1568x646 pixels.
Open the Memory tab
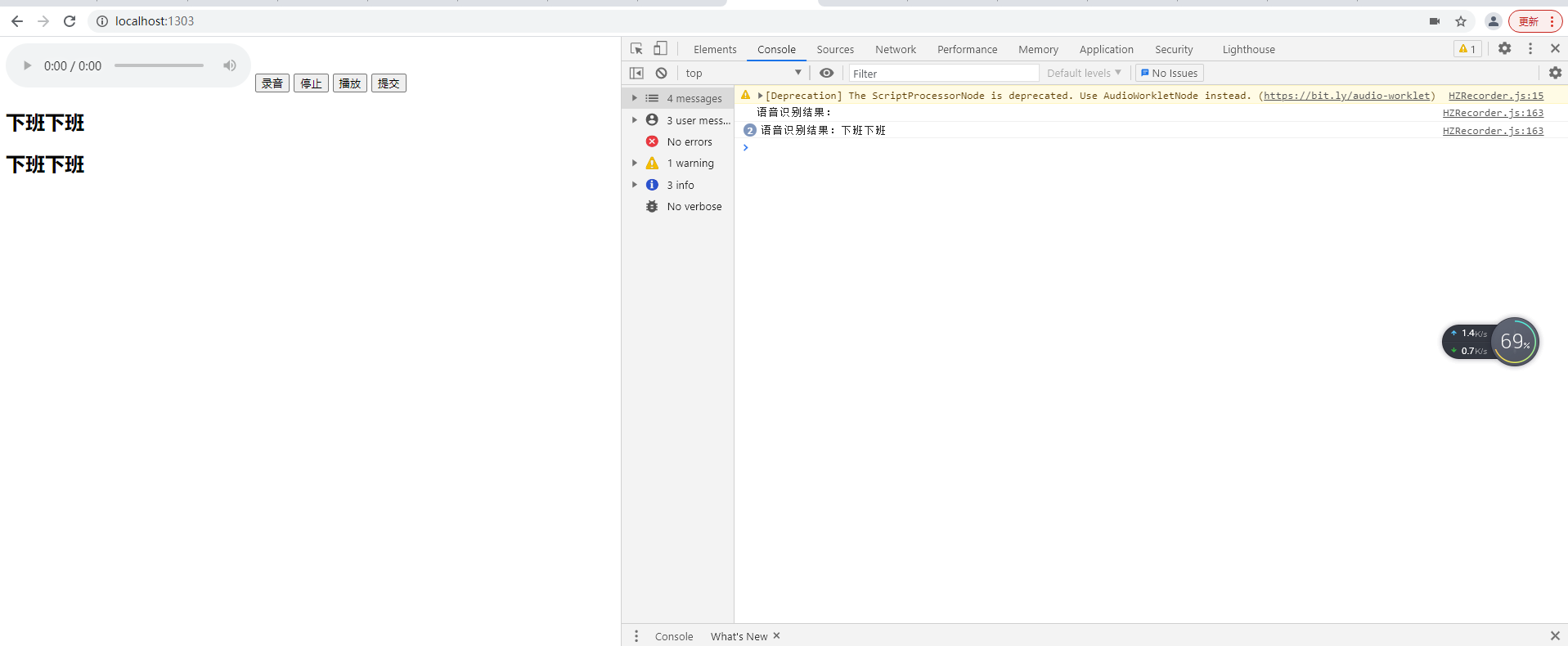[x=1038, y=50]
